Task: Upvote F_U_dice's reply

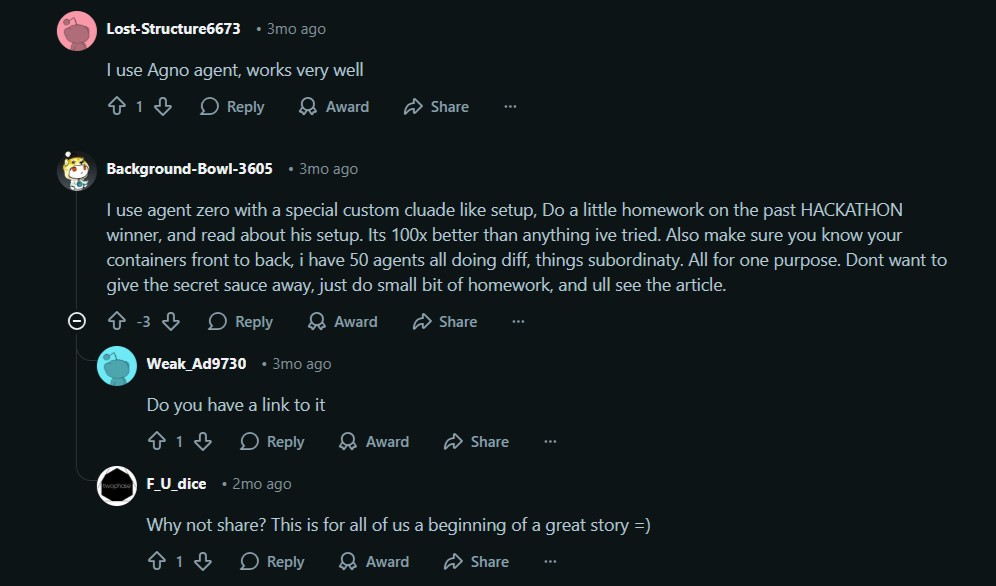Action: click(x=156, y=562)
